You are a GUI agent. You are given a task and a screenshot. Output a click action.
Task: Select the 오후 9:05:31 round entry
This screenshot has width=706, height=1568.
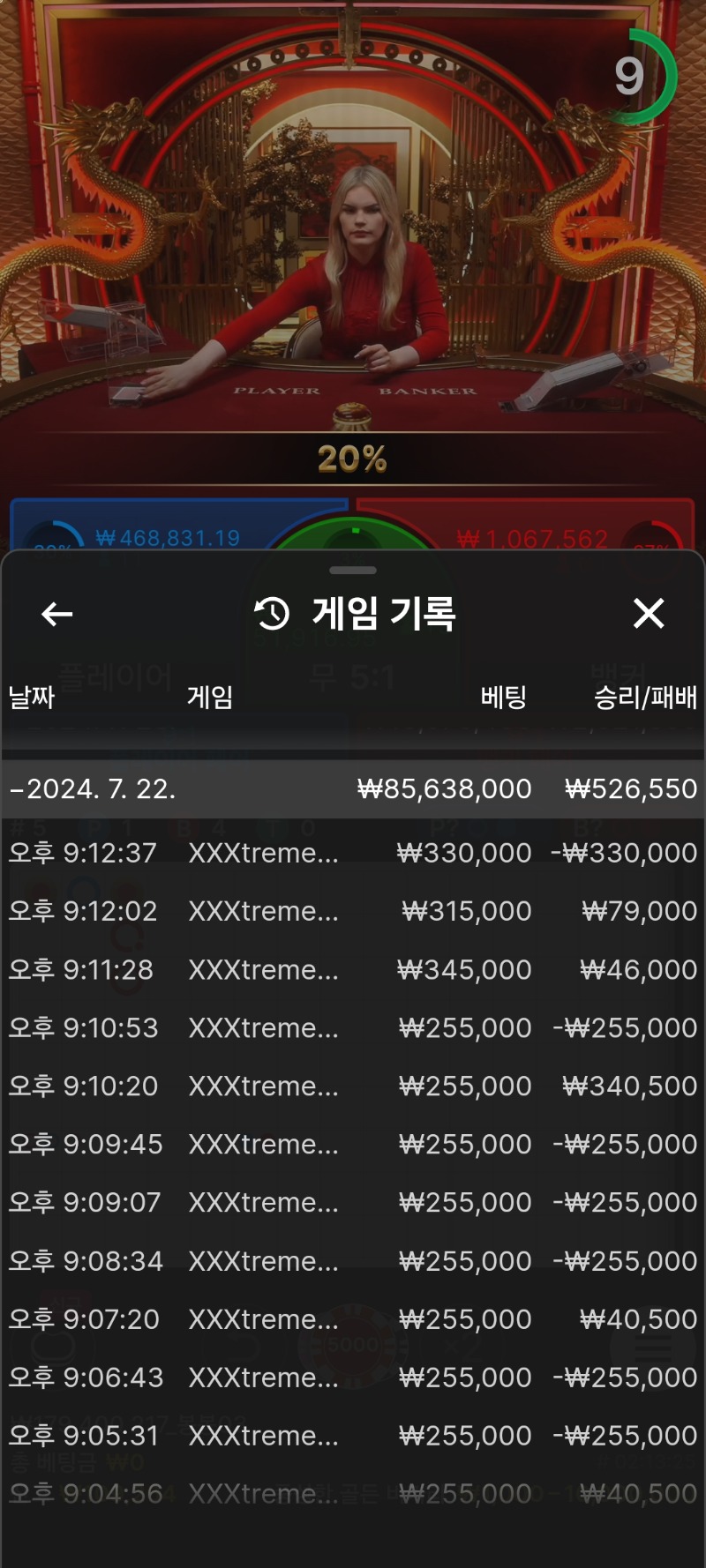pos(353,1436)
